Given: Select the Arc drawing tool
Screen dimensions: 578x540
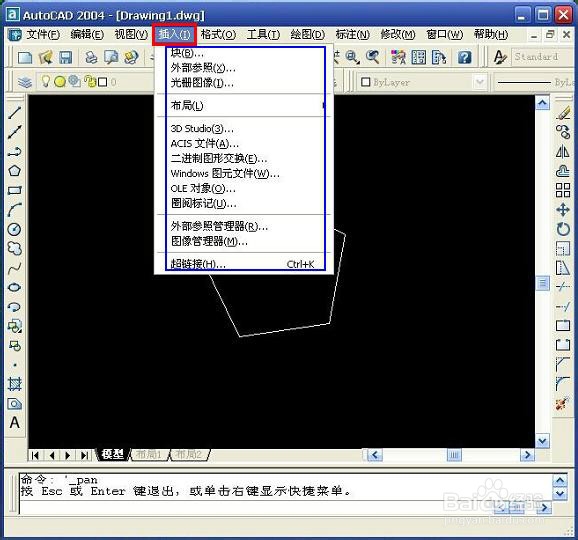Looking at the screenshot, I should tap(14, 210).
